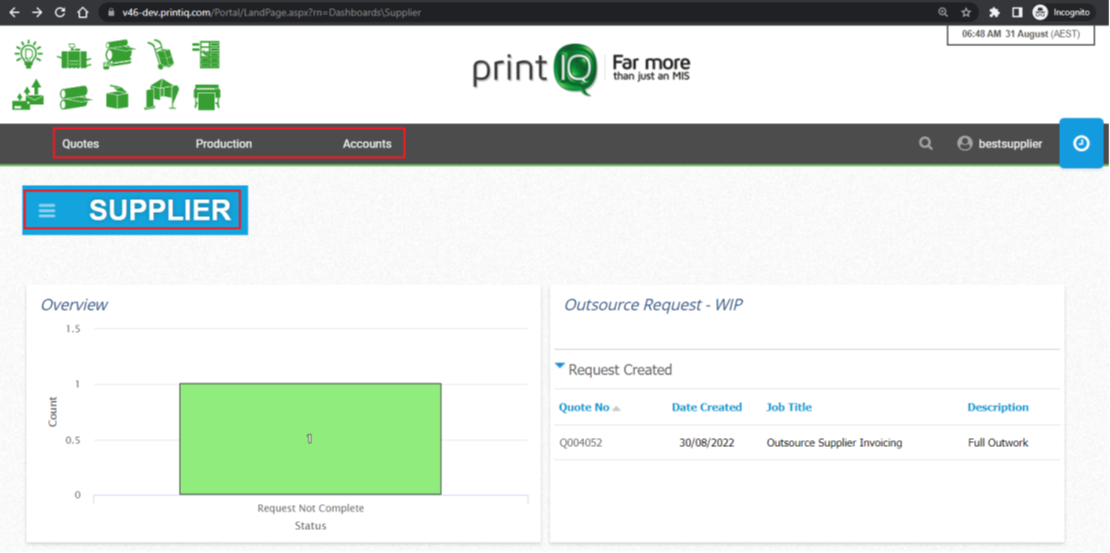
Task: Click the digital copier printer icon
Action: 207,55
